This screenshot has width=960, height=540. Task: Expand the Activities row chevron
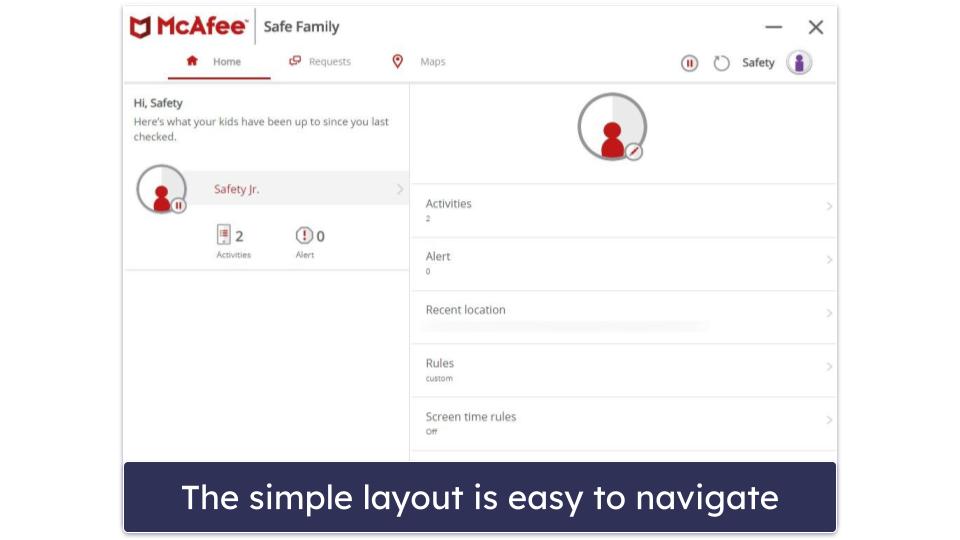(x=829, y=206)
